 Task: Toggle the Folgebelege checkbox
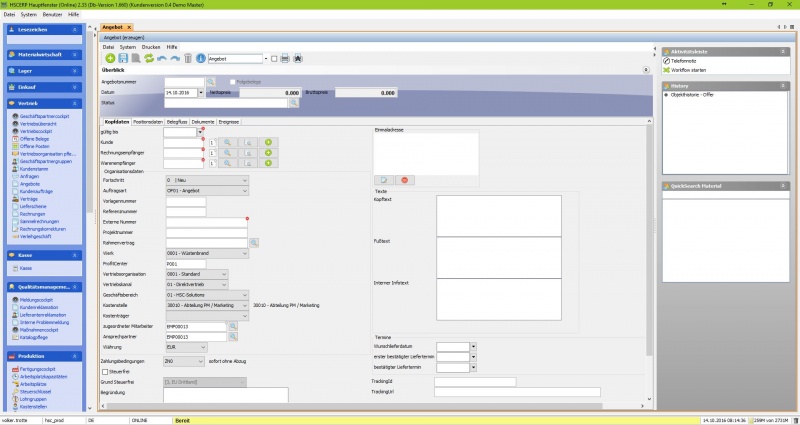tap(230, 81)
